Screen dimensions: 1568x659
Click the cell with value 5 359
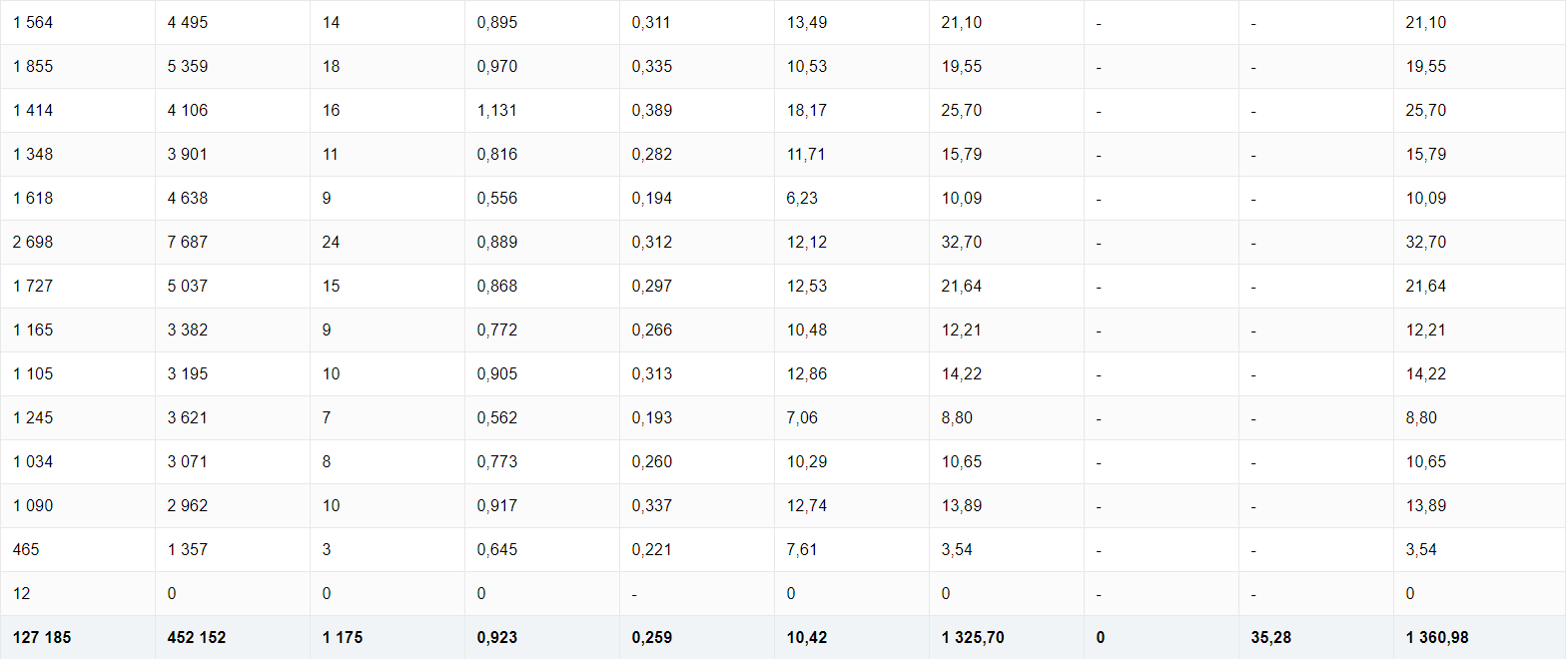pyautogui.click(x=233, y=66)
